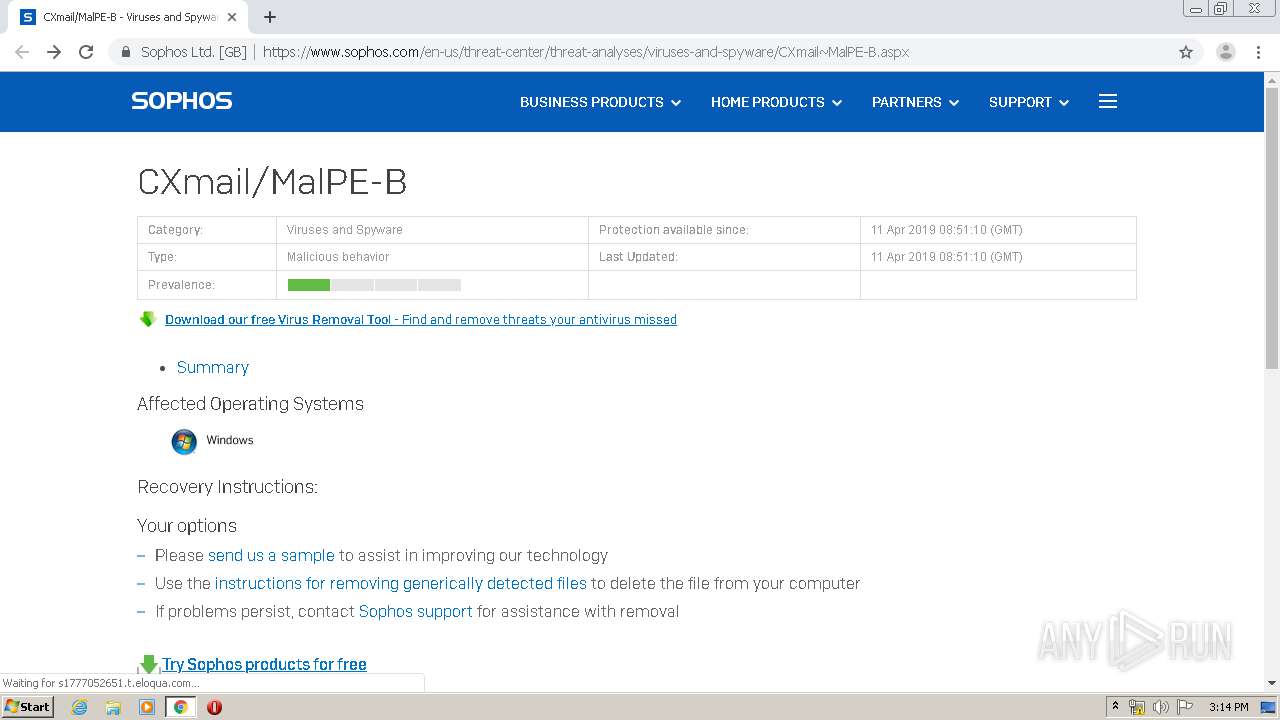Viewport: 1280px width, 720px height.
Task: Open the Start menu
Action: point(28,707)
